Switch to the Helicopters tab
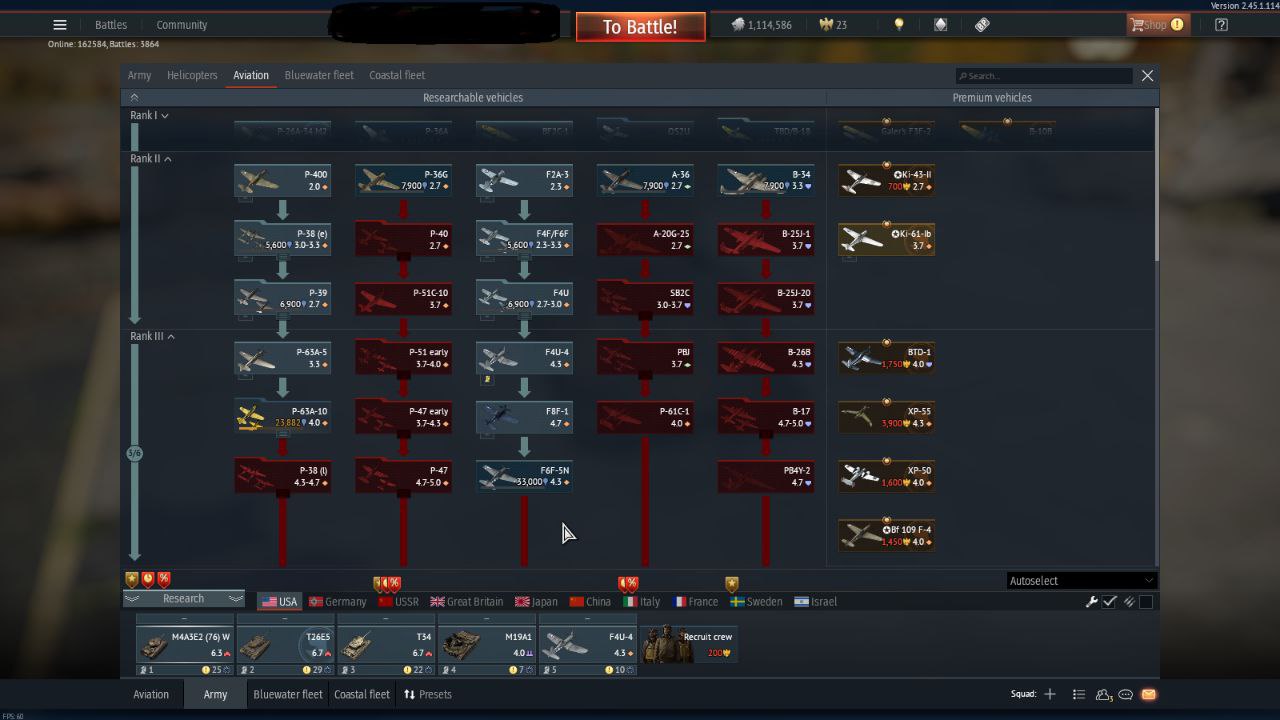Screen dimensions: 1280x720 pos(192,75)
